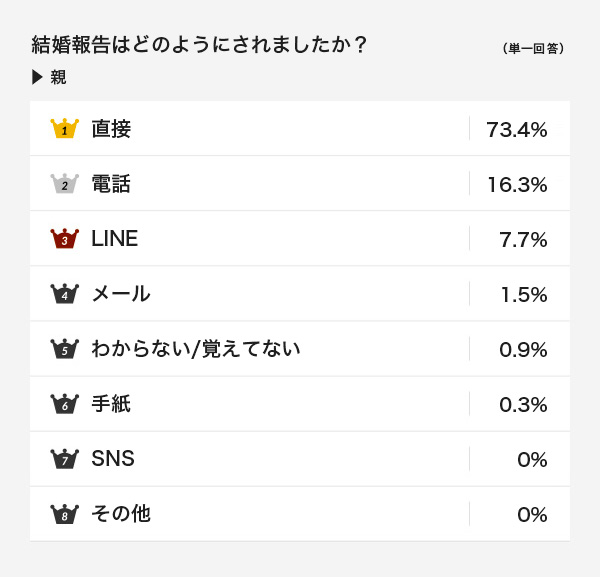Click the rank 8 crown beside その他
This screenshot has width=600, height=577.
65,513
